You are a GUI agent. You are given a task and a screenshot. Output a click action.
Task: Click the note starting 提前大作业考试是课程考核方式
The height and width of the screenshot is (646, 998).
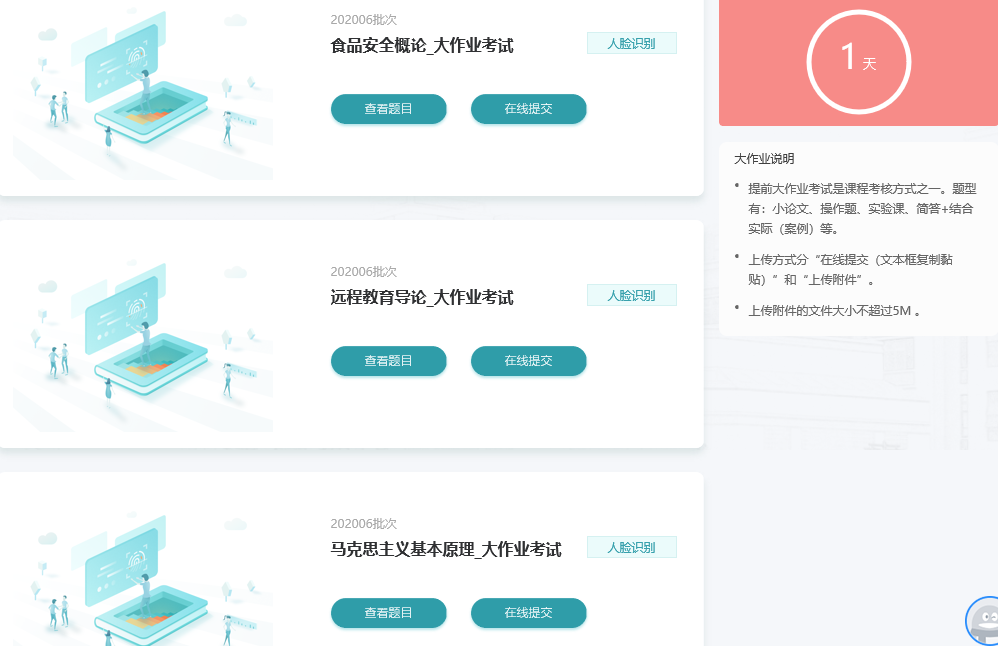pyautogui.click(x=862, y=209)
